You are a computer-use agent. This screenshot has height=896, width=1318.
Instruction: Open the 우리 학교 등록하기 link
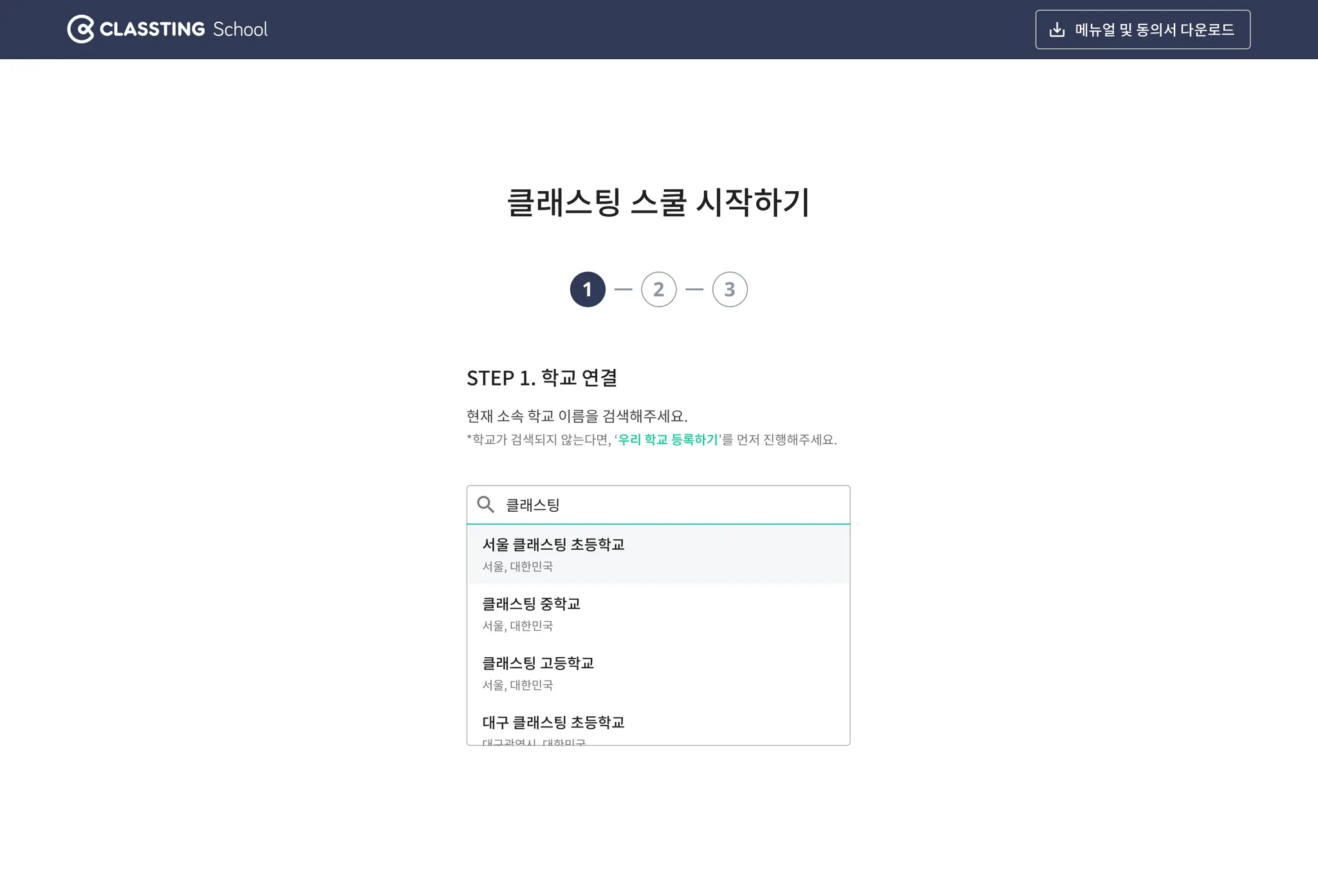(x=667, y=440)
